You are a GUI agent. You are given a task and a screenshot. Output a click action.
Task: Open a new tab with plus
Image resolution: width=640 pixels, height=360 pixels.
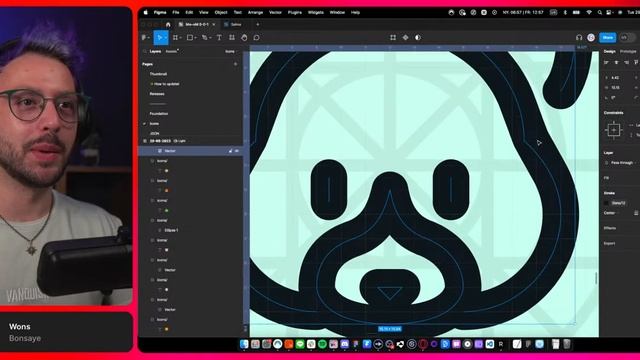pyautogui.click(x=257, y=24)
